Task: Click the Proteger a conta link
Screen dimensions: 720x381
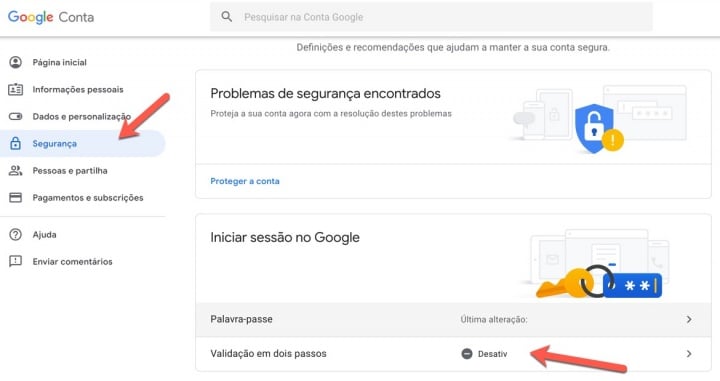Action: tap(245, 181)
